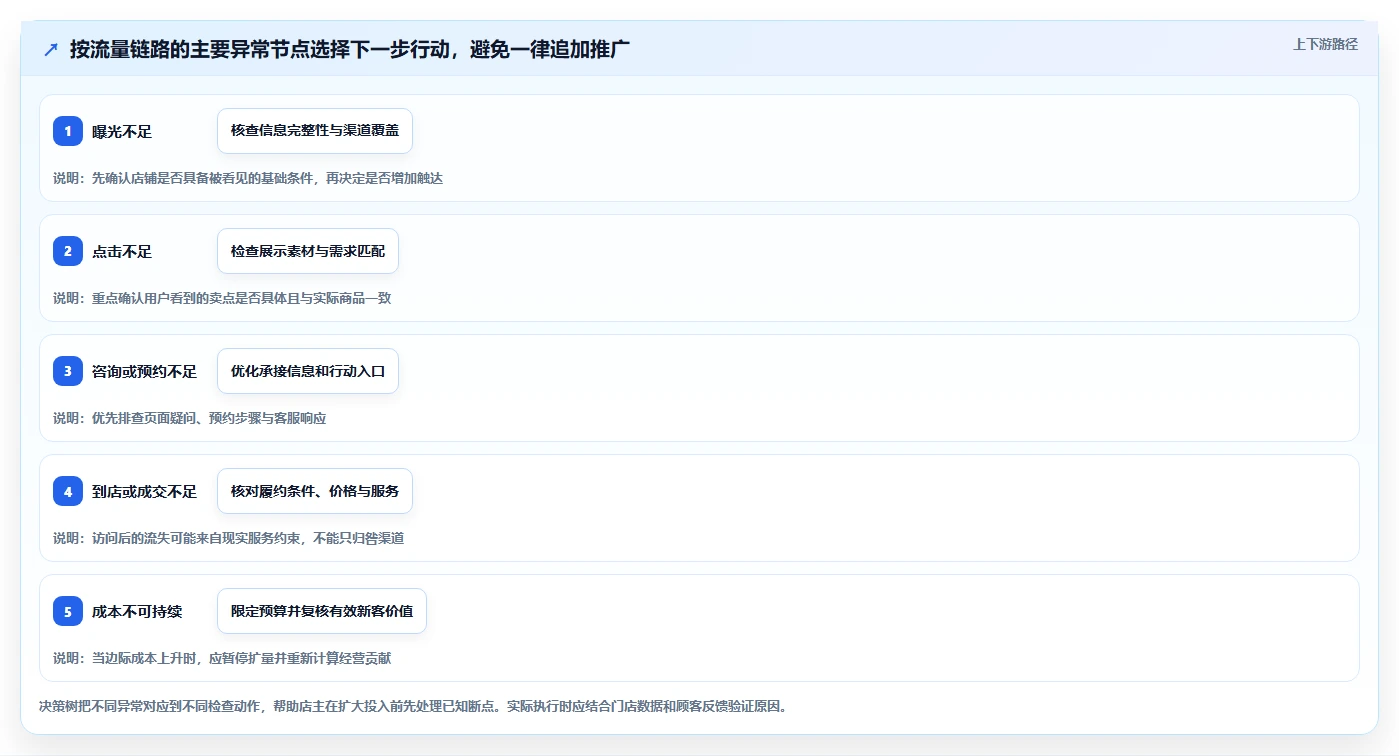Pick 限定预算并复核有效新客价值 action
Viewport: 1399px width, 756px height.
click(x=322, y=611)
